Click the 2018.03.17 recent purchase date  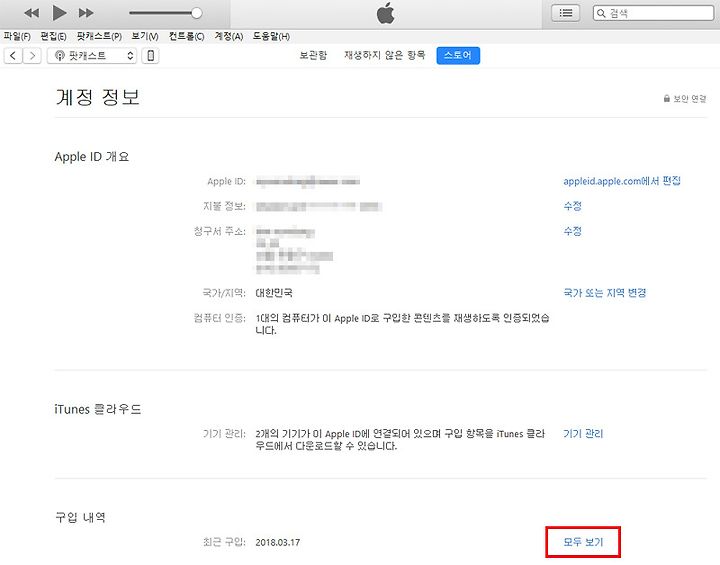278,542
